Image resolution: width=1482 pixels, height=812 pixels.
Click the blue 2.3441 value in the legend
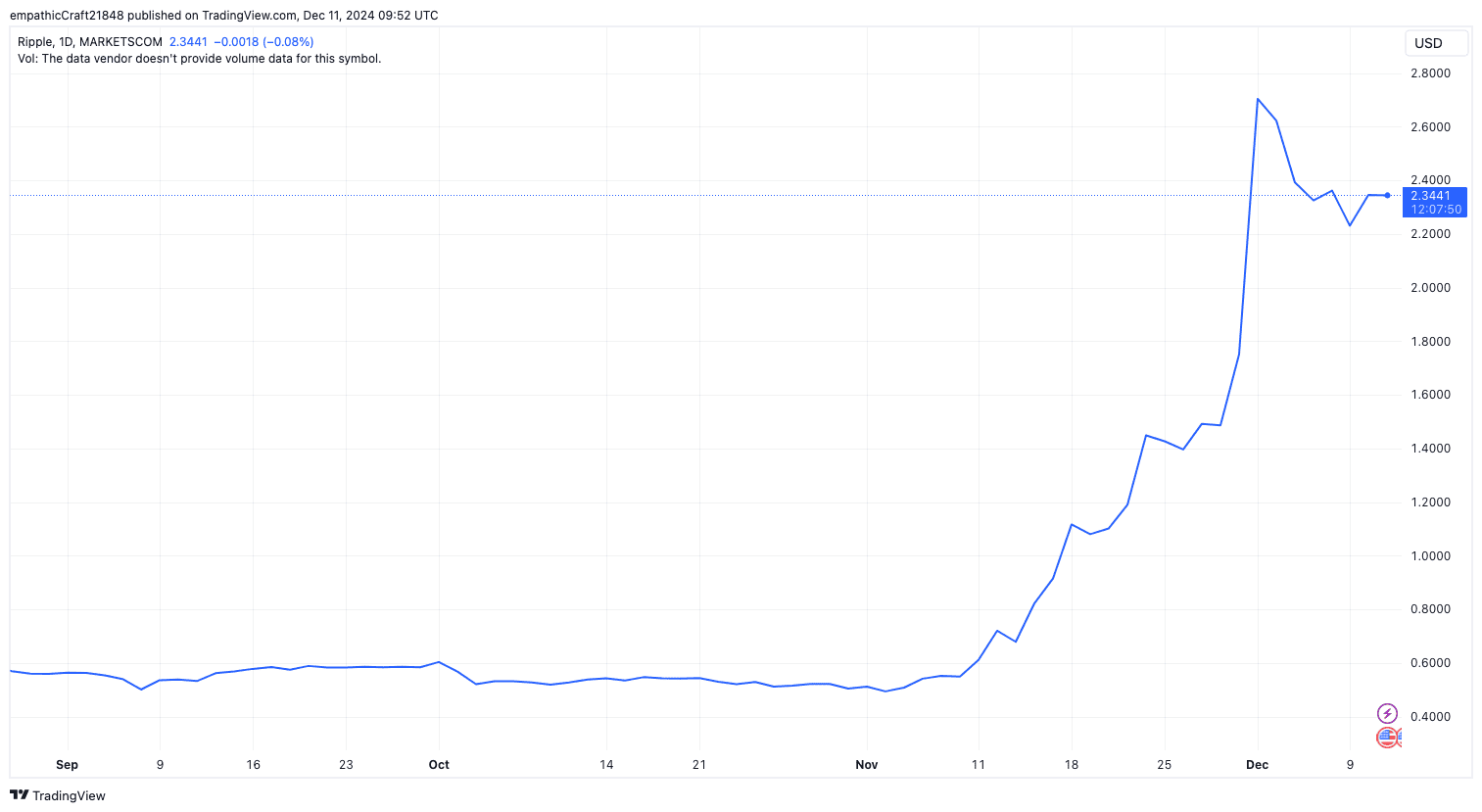point(188,42)
